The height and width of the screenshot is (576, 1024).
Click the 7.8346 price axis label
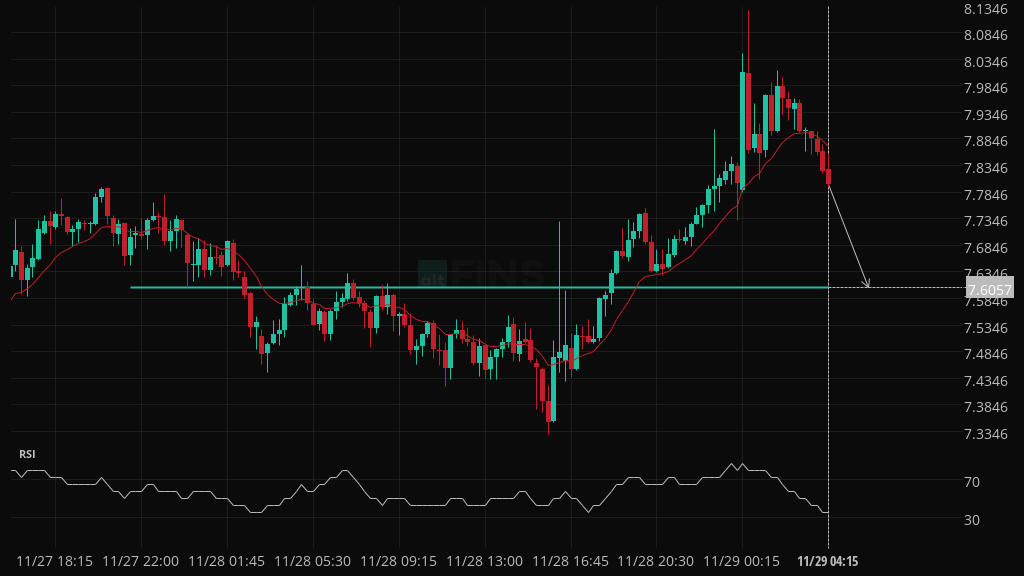pyautogui.click(x=985, y=168)
